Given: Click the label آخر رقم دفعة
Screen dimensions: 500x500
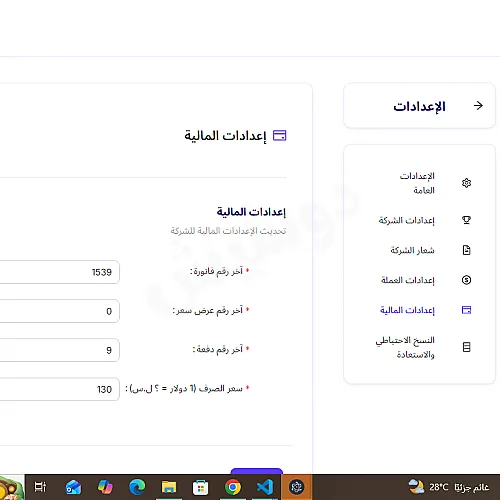Looking at the screenshot, I should point(218,349).
